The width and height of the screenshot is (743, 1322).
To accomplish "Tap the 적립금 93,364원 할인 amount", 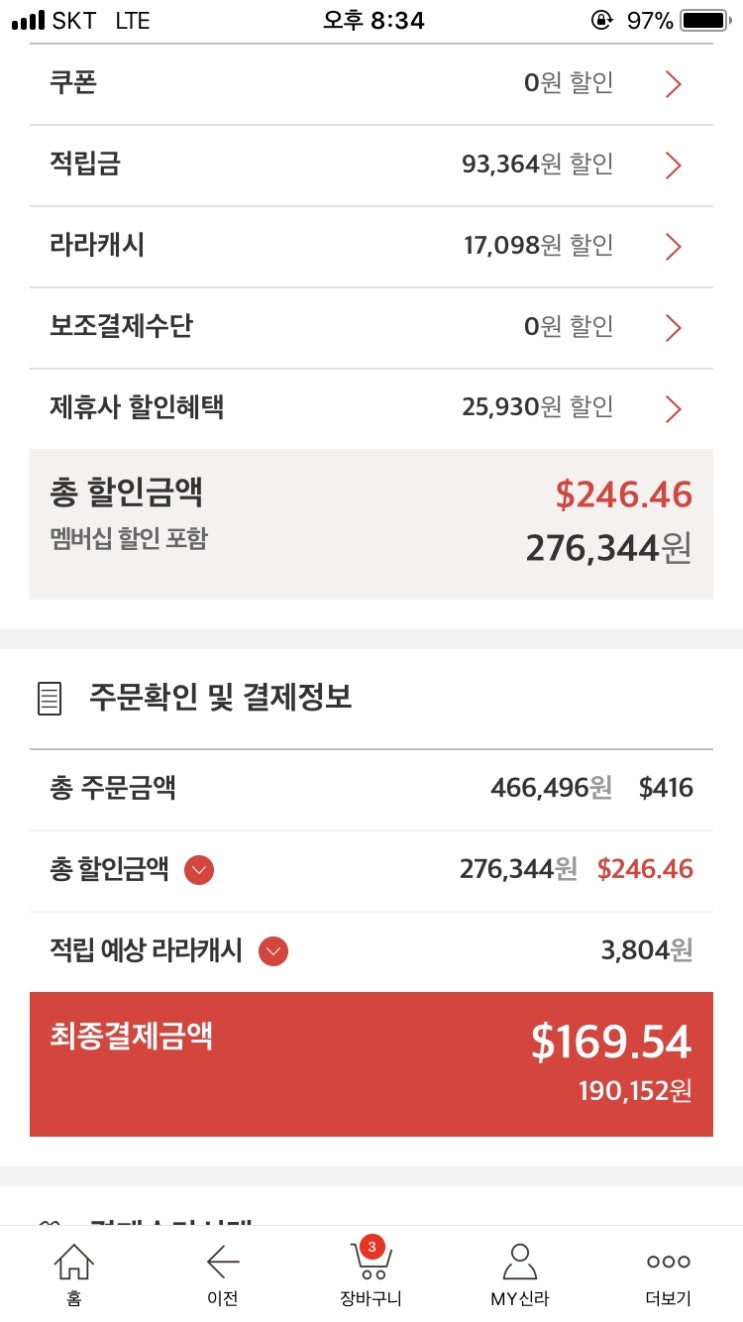I will click(x=537, y=164).
